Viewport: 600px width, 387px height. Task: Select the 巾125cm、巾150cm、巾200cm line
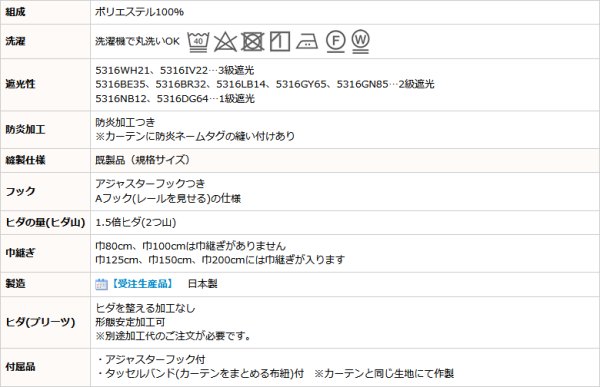coord(220,260)
